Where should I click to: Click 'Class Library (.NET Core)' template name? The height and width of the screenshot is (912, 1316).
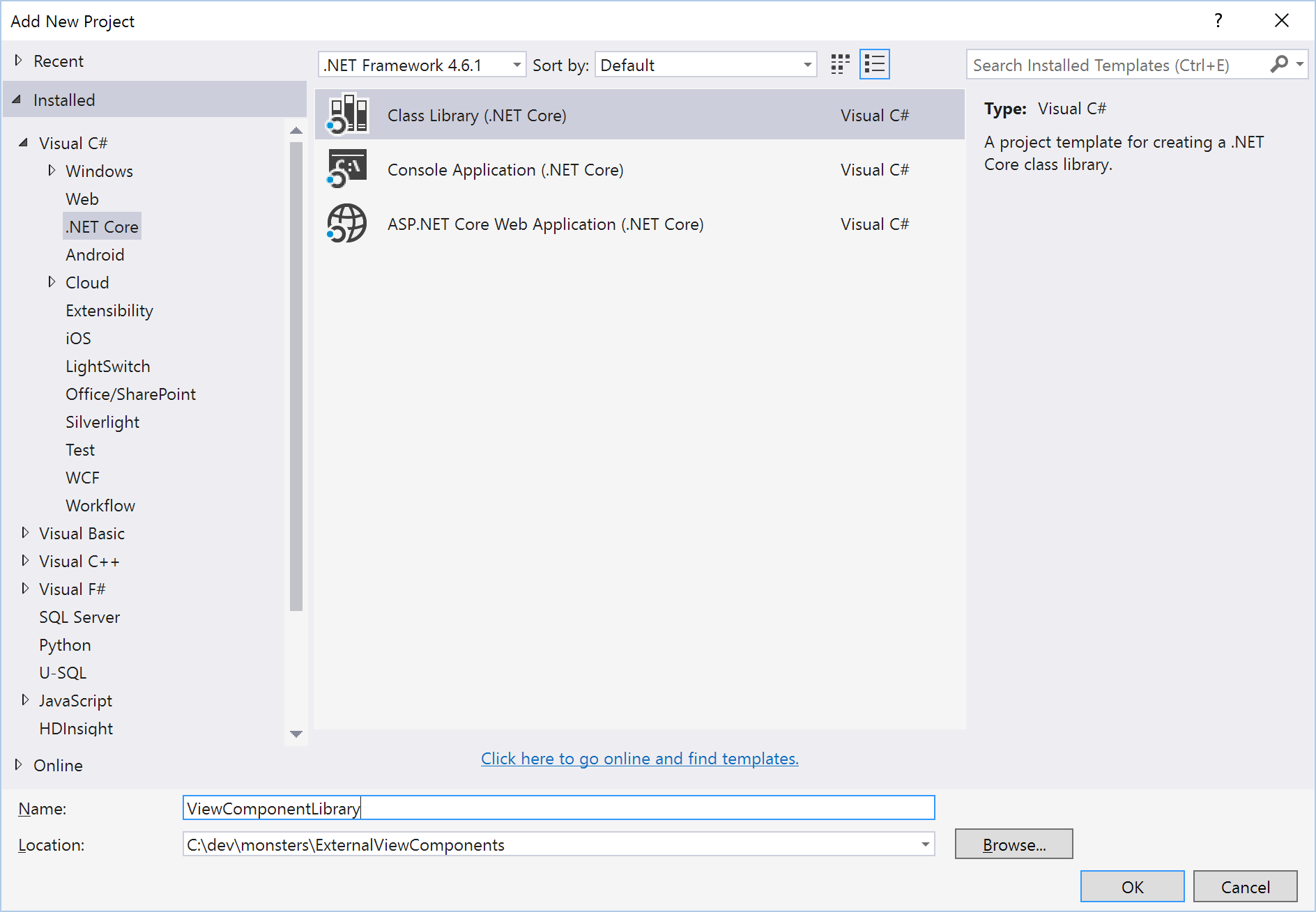[477, 116]
